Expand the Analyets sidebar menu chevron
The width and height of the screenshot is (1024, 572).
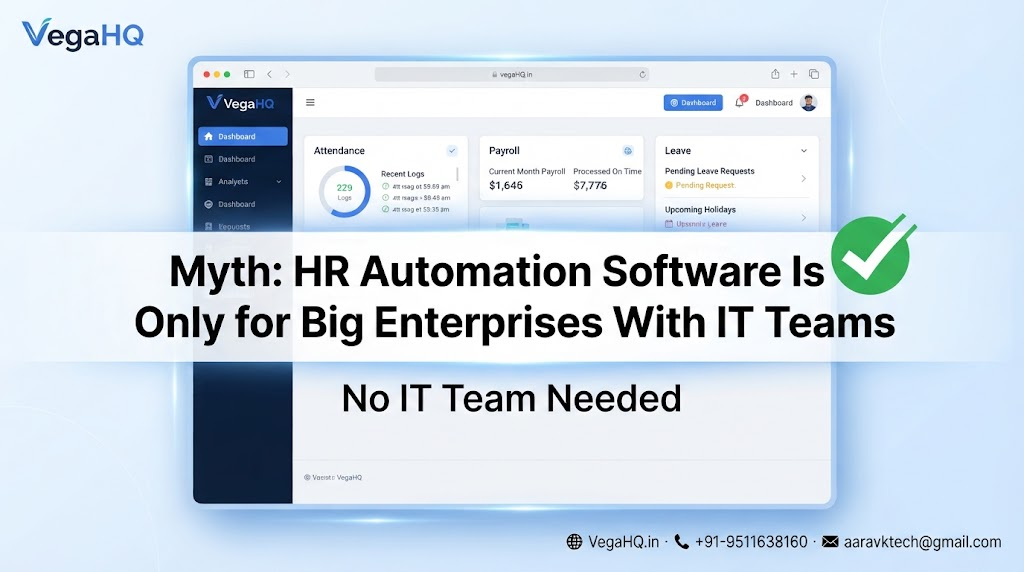click(279, 182)
